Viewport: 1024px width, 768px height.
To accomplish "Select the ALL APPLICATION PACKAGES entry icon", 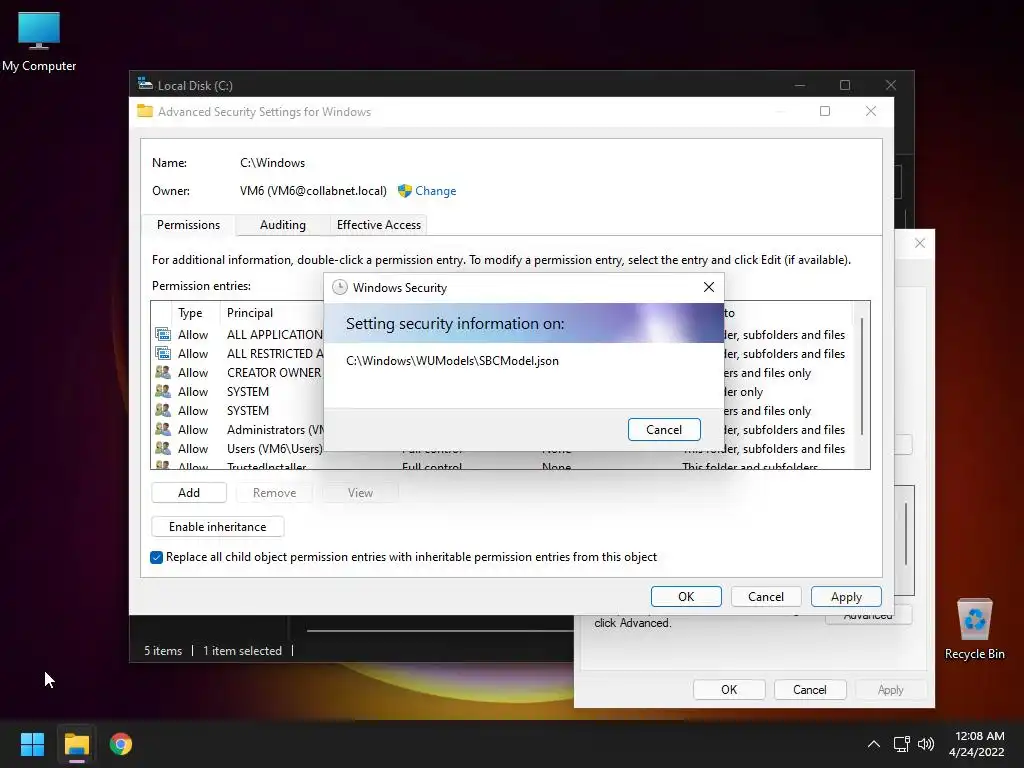I will (x=163, y=334).
